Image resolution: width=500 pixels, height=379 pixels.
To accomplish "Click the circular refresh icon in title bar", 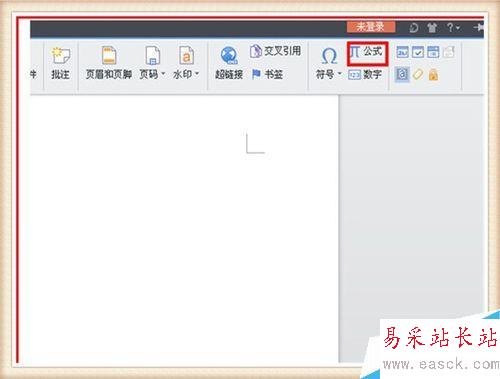I will 414,28.
